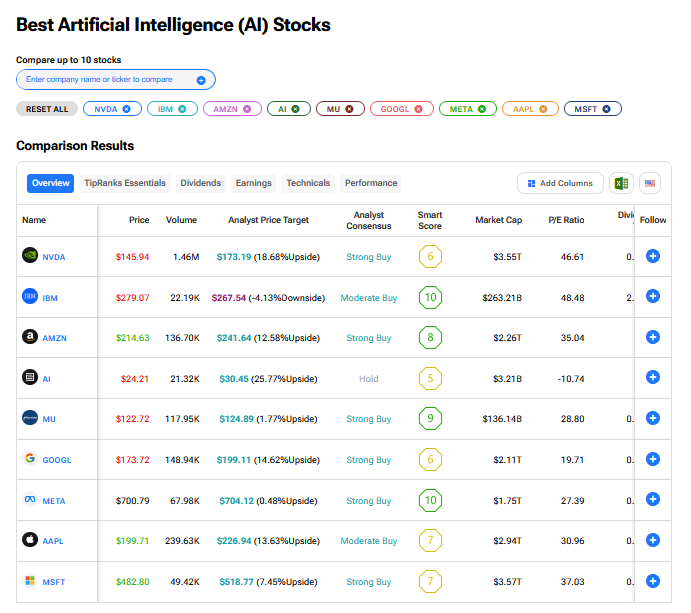Click the Meta logo icon
Image resolution: width=691 pixels, height=613 pixels.
tap(30, 499)
